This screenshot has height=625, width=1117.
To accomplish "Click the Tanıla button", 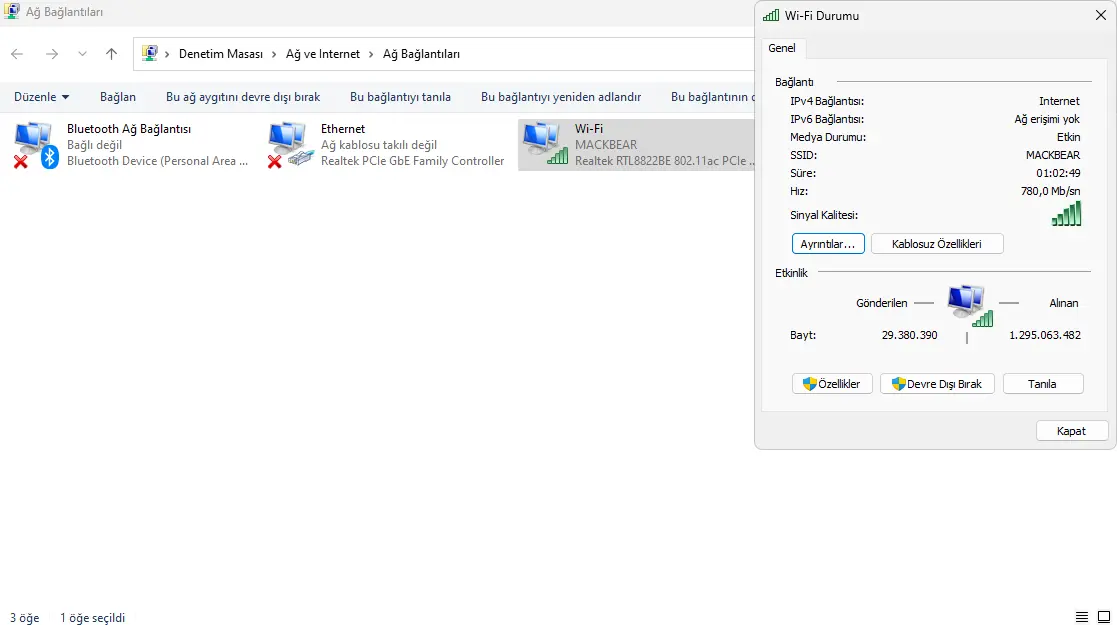I will click(1043, 384).
